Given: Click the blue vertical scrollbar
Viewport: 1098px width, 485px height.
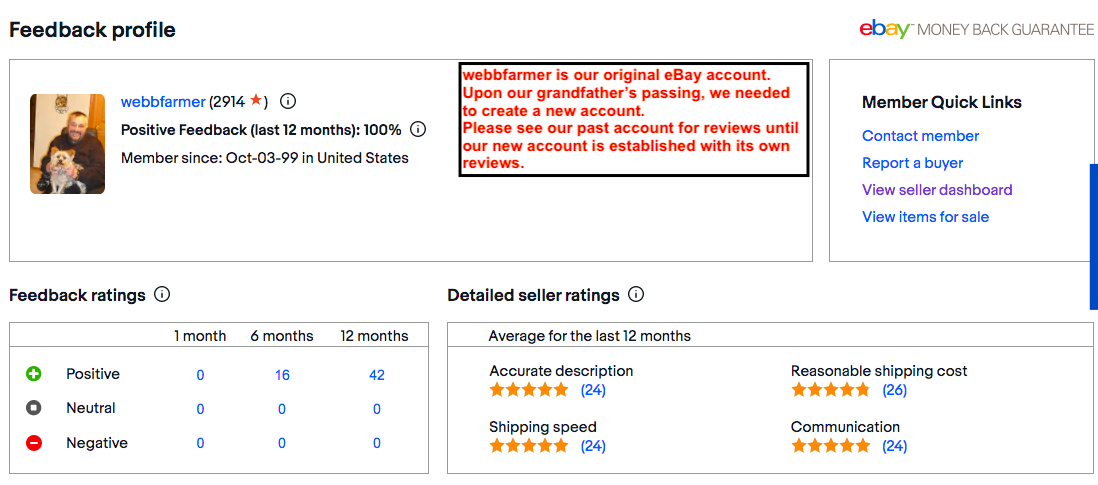Looking at the screenshot, I should point(1093,237).
